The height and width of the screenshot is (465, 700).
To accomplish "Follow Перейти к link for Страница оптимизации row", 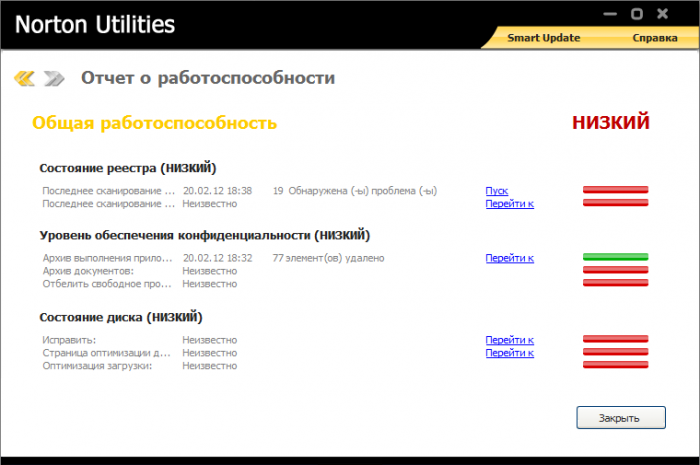I will pyautogui.click(x=509, y=353).
